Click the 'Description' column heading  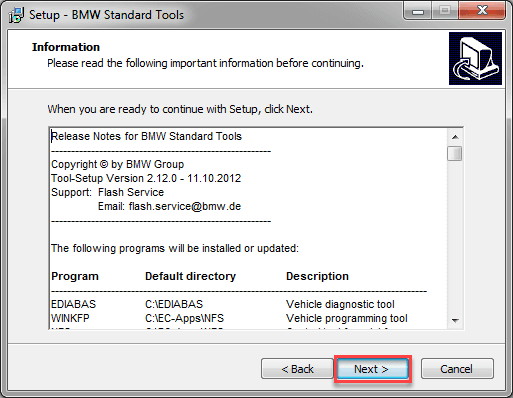pyautogui.click(x=317, y=276)
